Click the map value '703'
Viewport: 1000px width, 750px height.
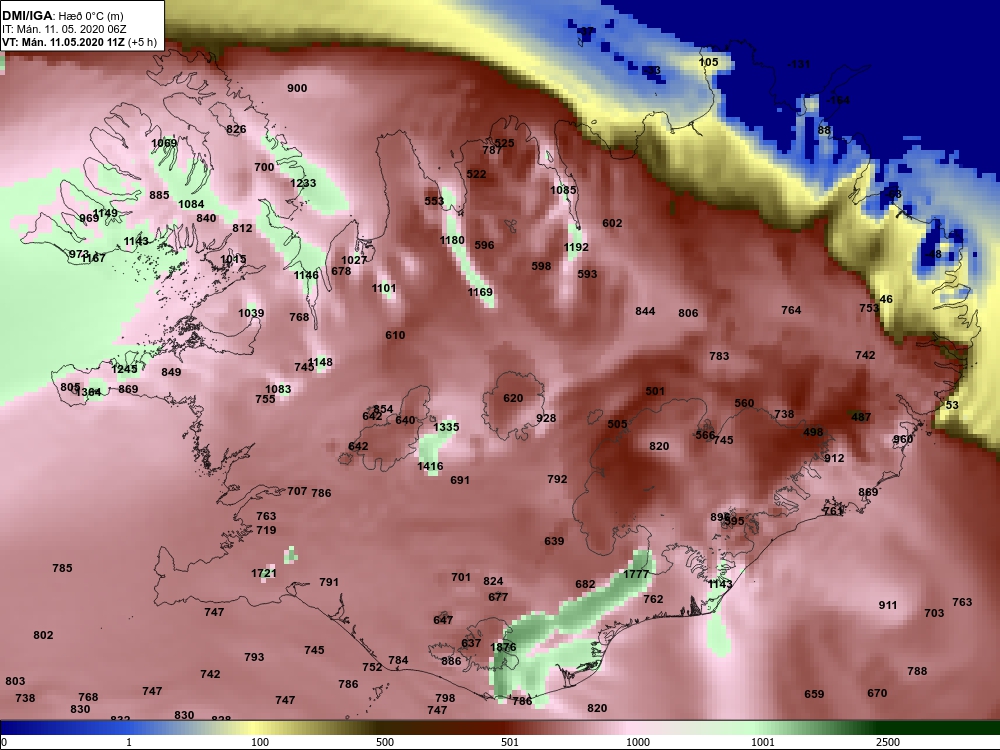(934, 613)
